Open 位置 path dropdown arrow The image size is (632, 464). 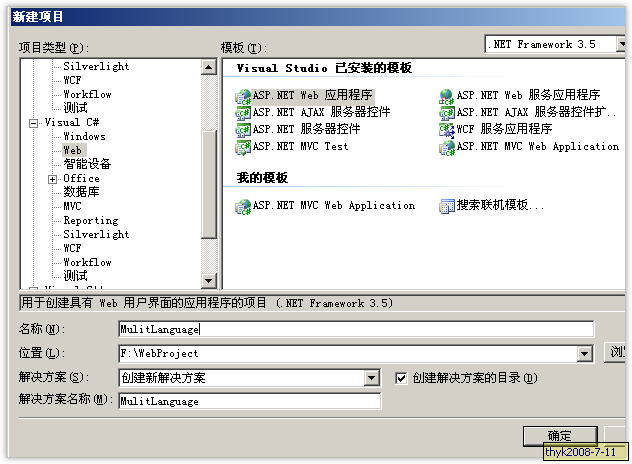click(584, 354)
